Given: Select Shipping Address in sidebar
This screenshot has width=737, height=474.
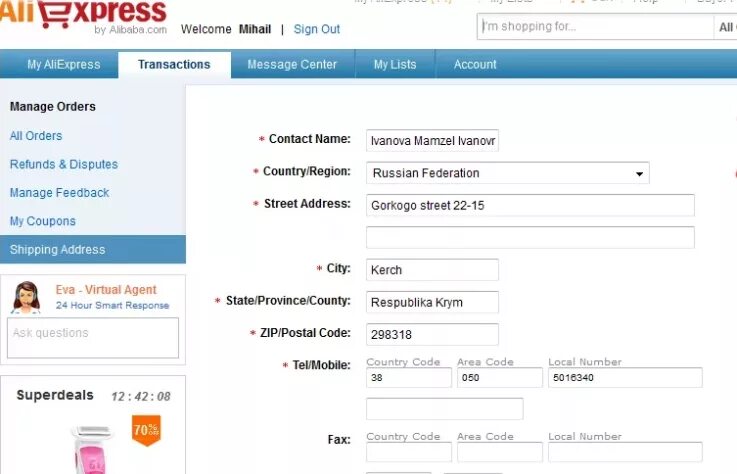Looking at the screenshot, I should coord(93,249).
